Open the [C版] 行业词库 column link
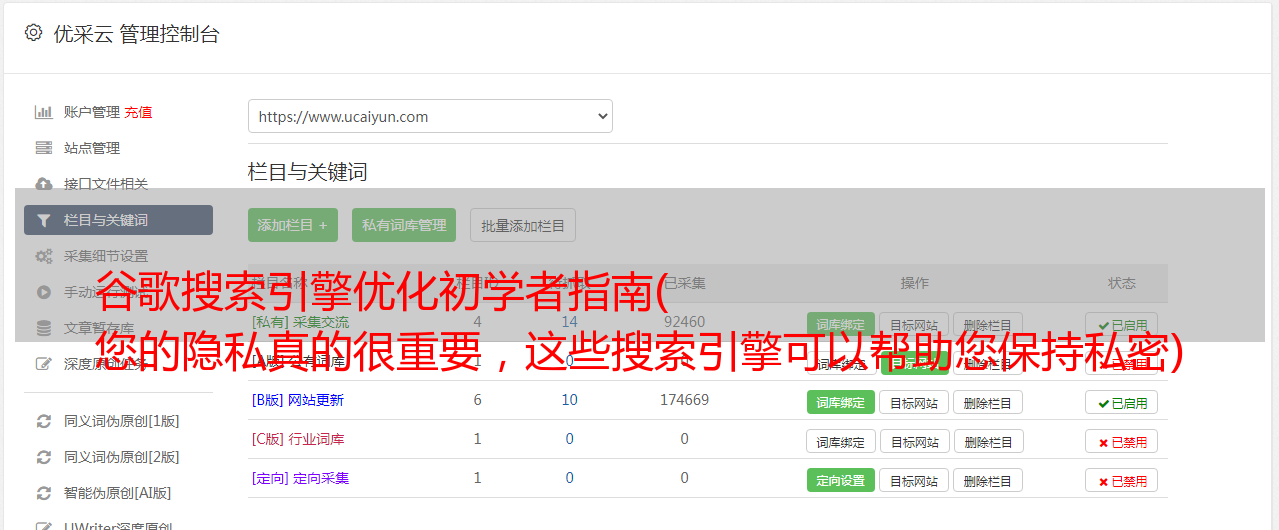The image size is (1279, 530). click(298, 439)
